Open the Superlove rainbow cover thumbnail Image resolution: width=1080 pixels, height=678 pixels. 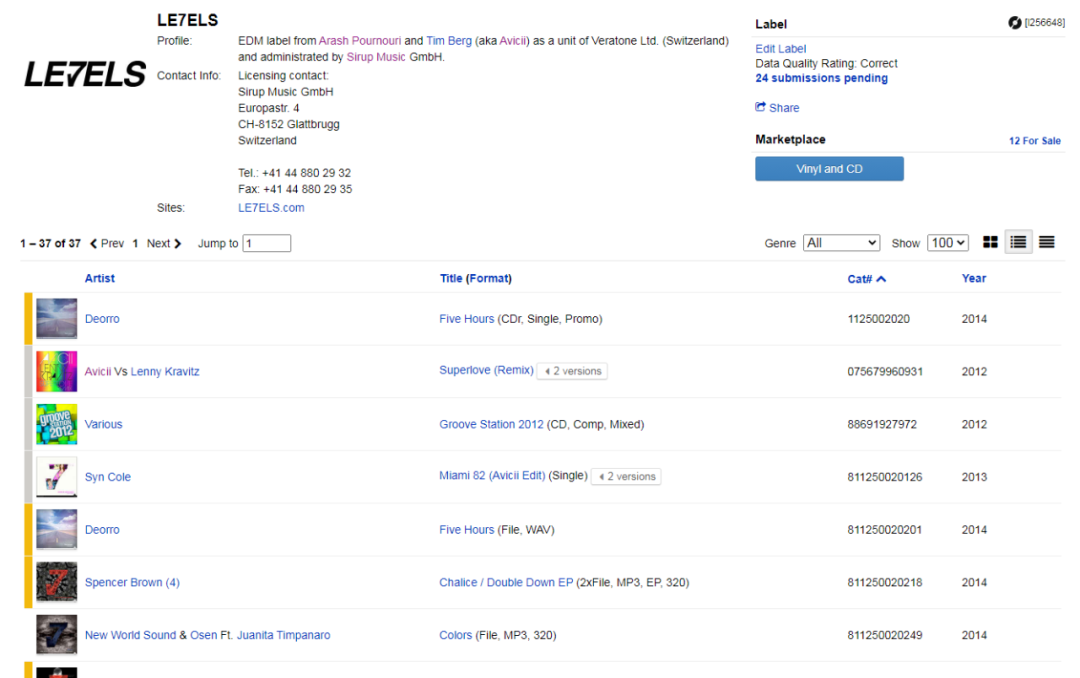(x=56, y=371)
